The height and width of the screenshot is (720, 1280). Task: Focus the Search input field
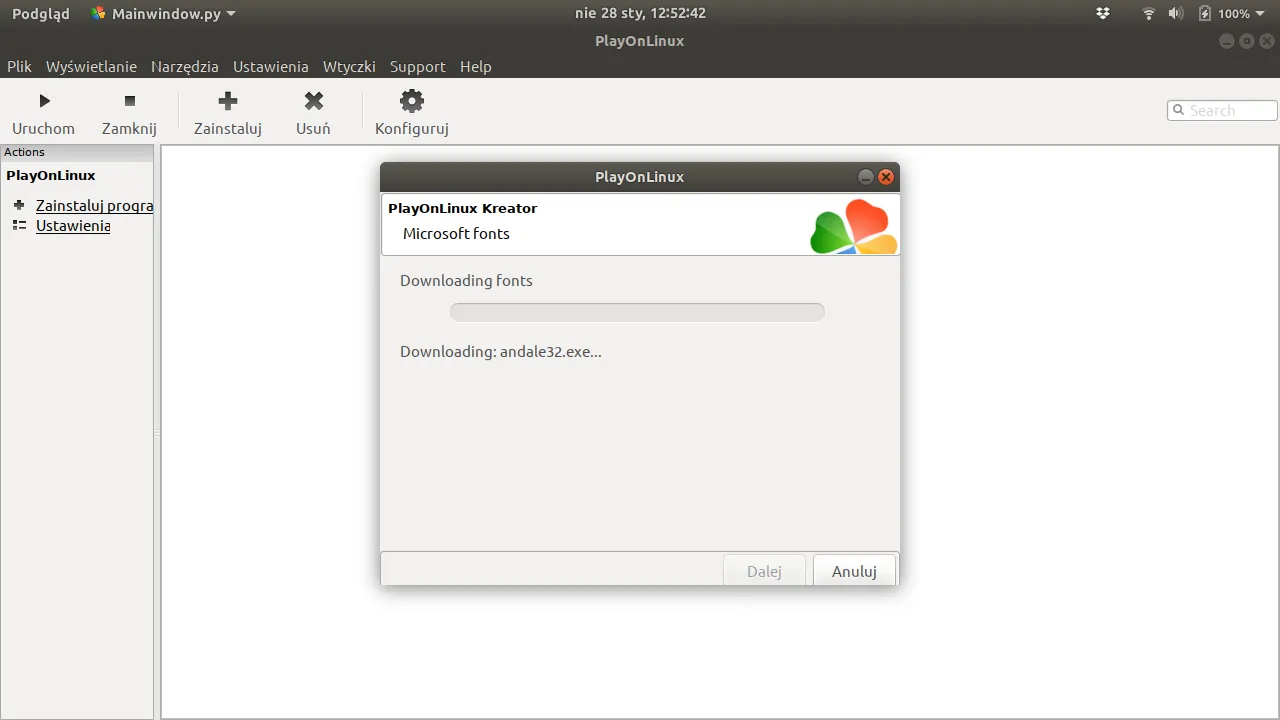[x=1222, y=110]
